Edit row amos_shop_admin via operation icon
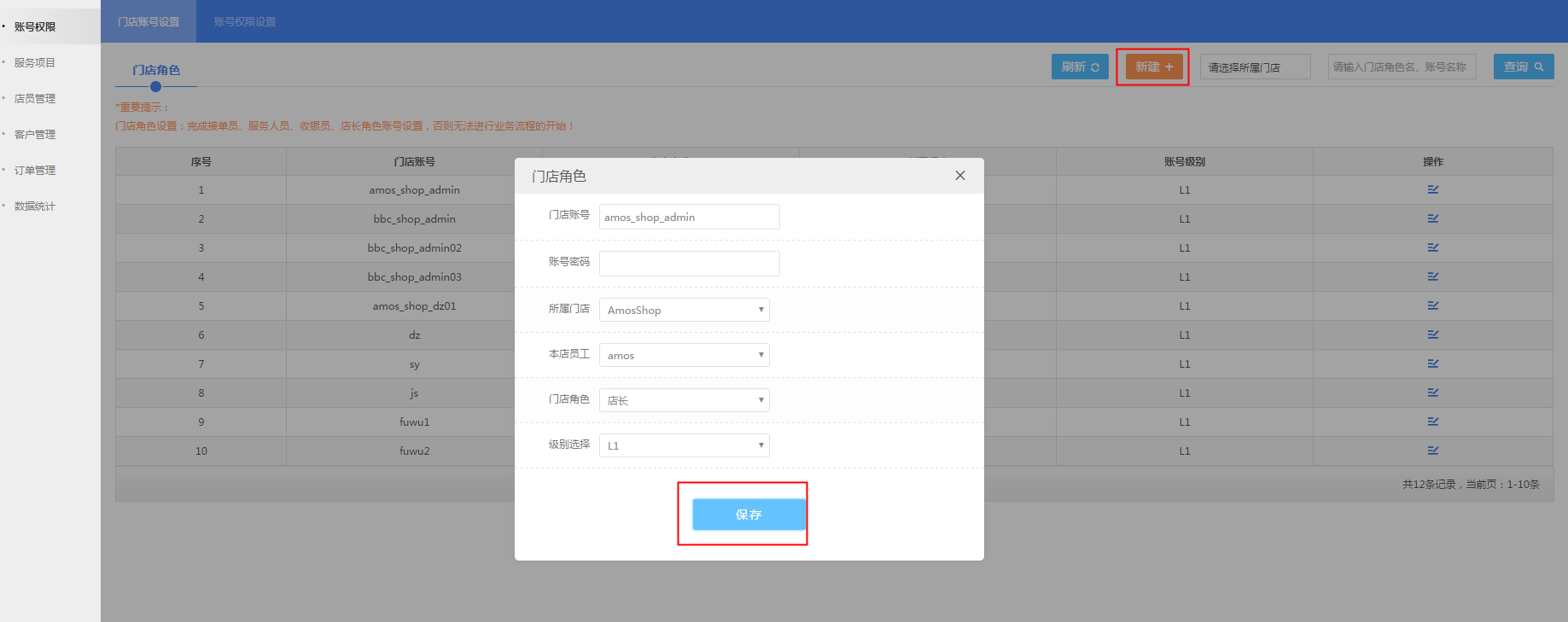Image resolution: width=1568 pixels, height=622 pixels. pos(1433,189)
